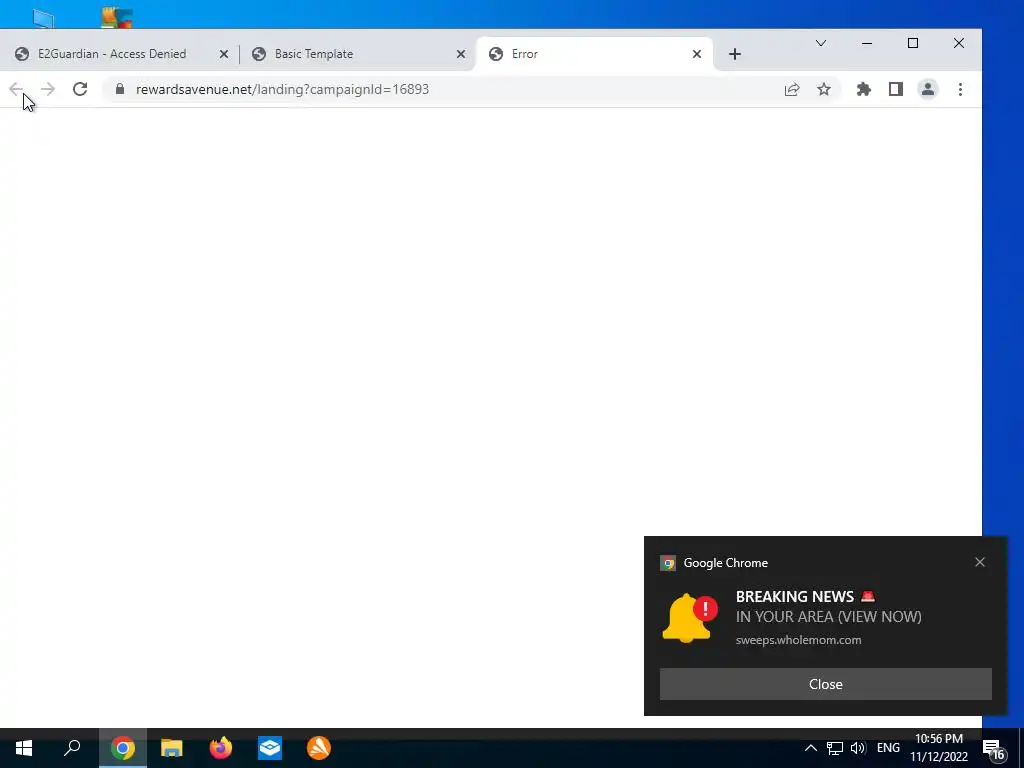1024x768 pixels.
Task: View site security lock information
Action: (x=120, y=89)
